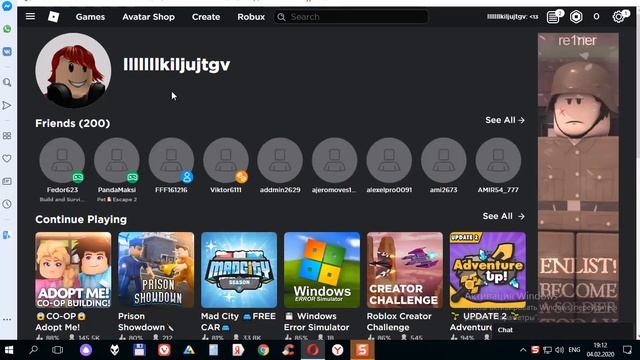Image resolution: width=640 pixels, height=360 pixels.
Task: Open friend alexeipro0091's avatar
Action: pyautogui.click(x=389, y=160)
